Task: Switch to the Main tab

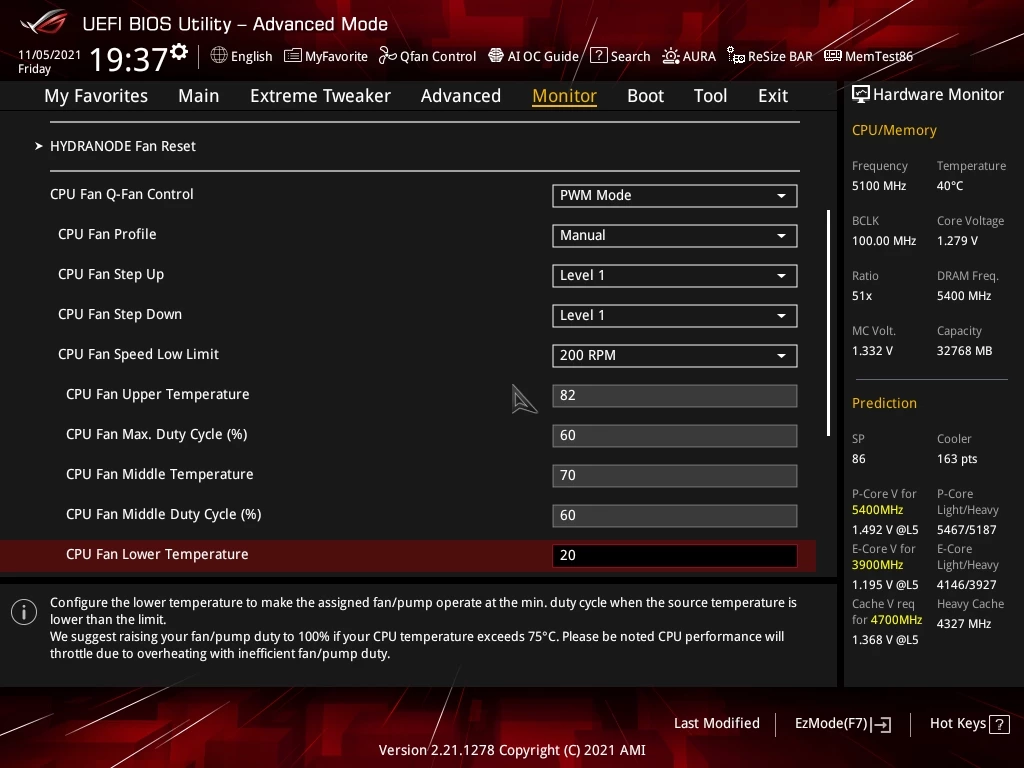Action: click(x=199, y=96)
